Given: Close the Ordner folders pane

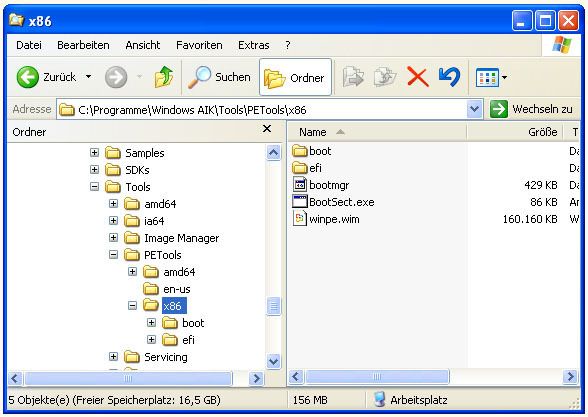Looking at the screenshot, I should coord(267,129).
